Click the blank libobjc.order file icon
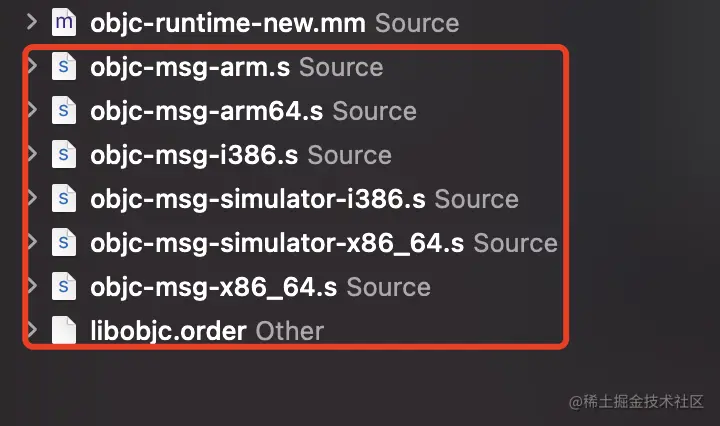This screenshot has height=426, width=720. click(x=64, y=330)
